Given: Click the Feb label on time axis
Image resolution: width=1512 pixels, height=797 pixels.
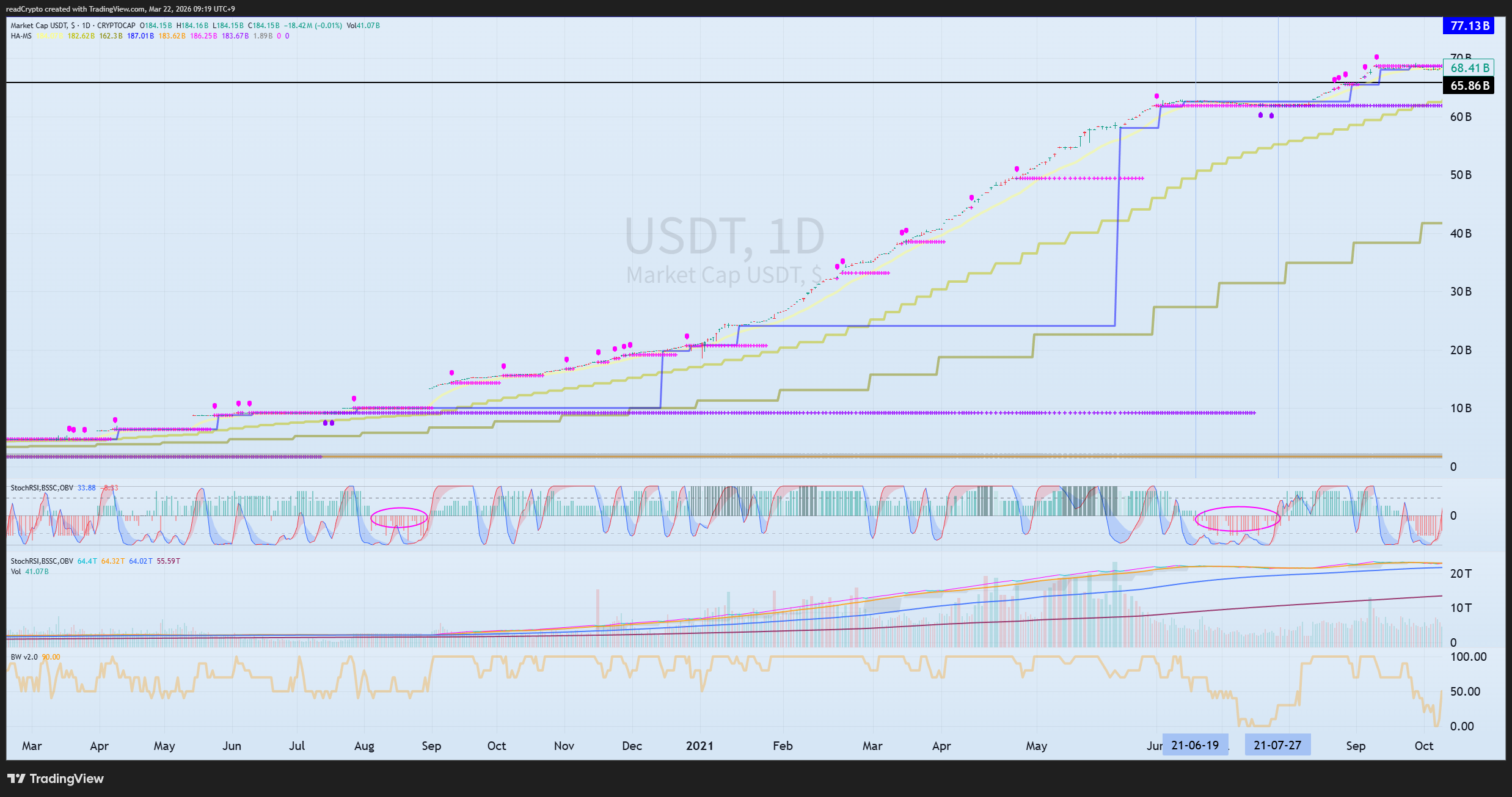Looking at the screenshot, I should [x=783, y=746].
